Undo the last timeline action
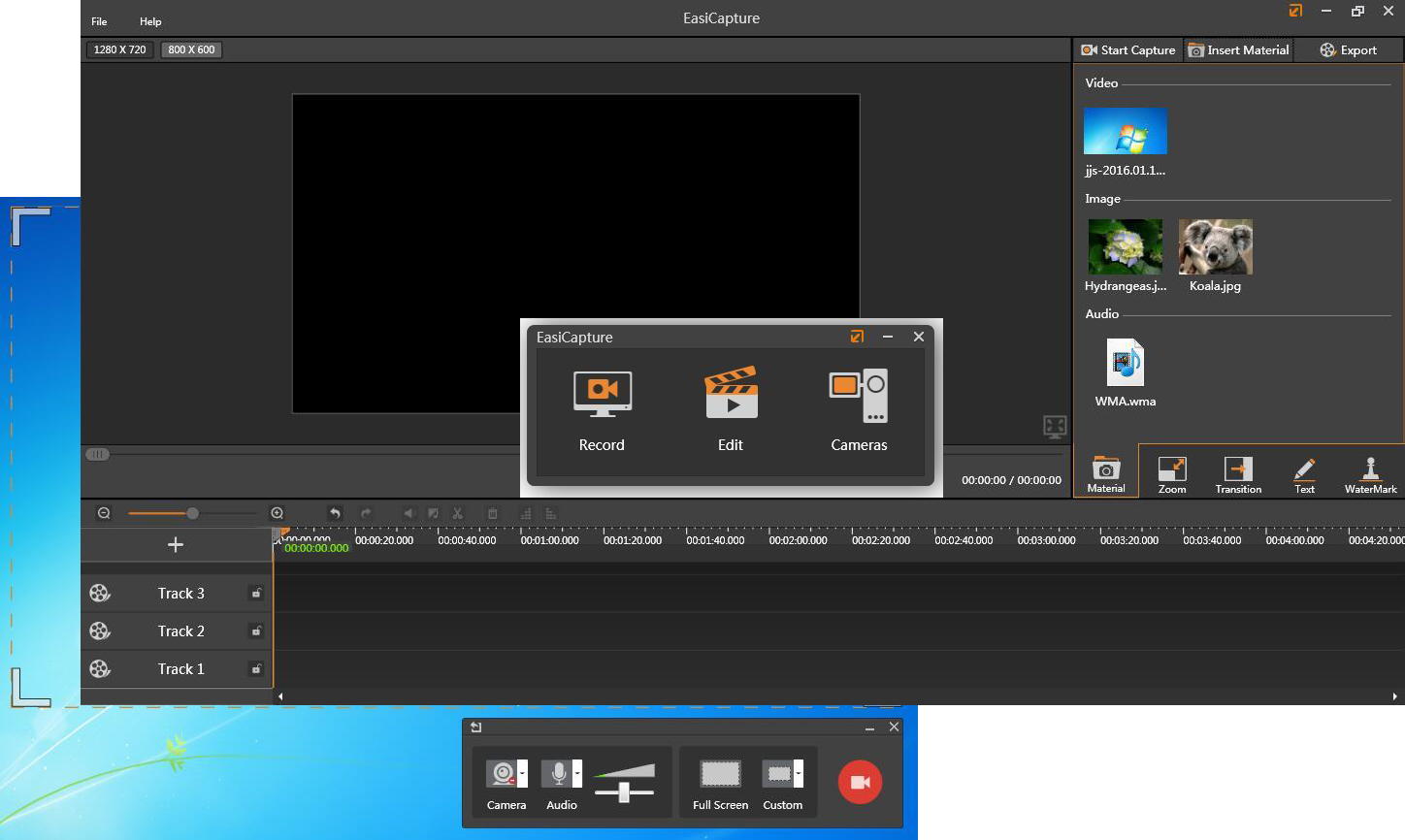Screen dimensions: 1405x840 tap(335, 513)
